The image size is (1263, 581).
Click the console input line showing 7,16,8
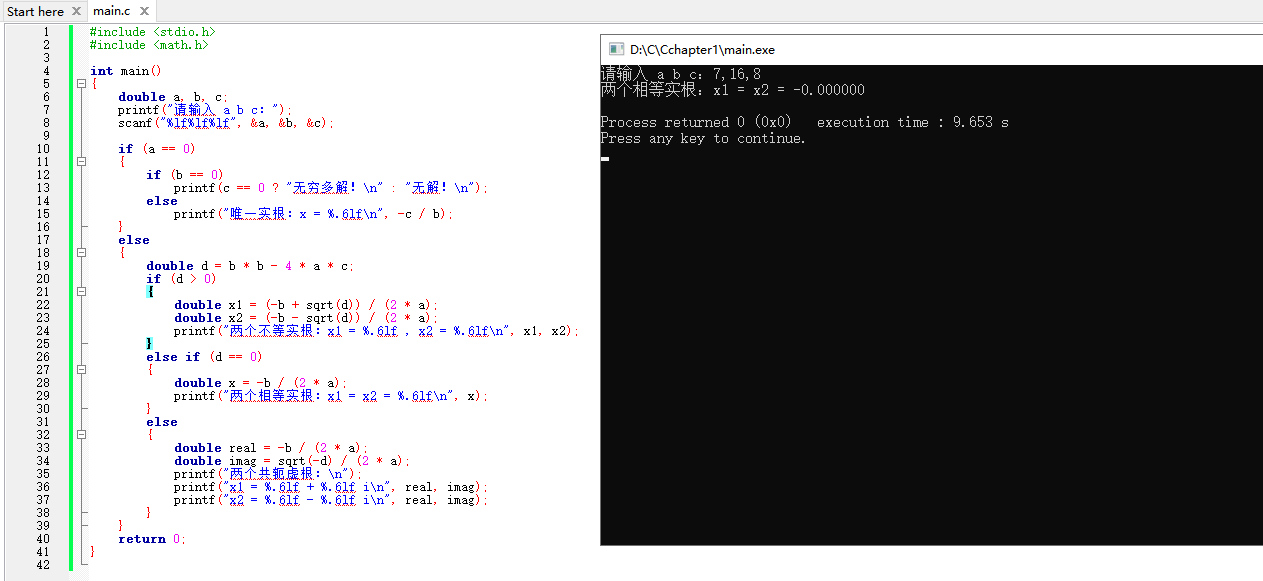(680, 74)
